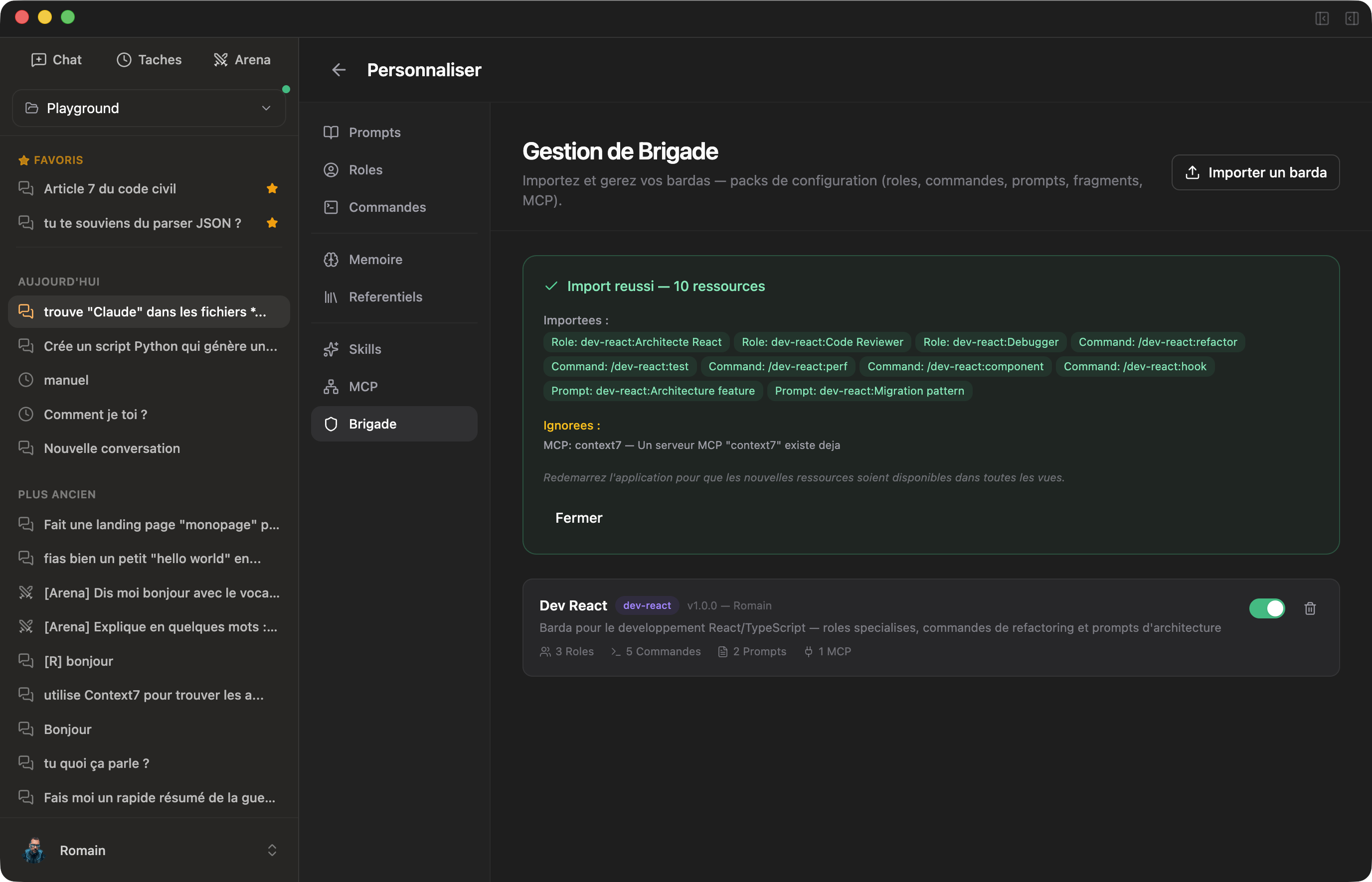Open the Playground workspace dropdown

click(x=149, y=108)
